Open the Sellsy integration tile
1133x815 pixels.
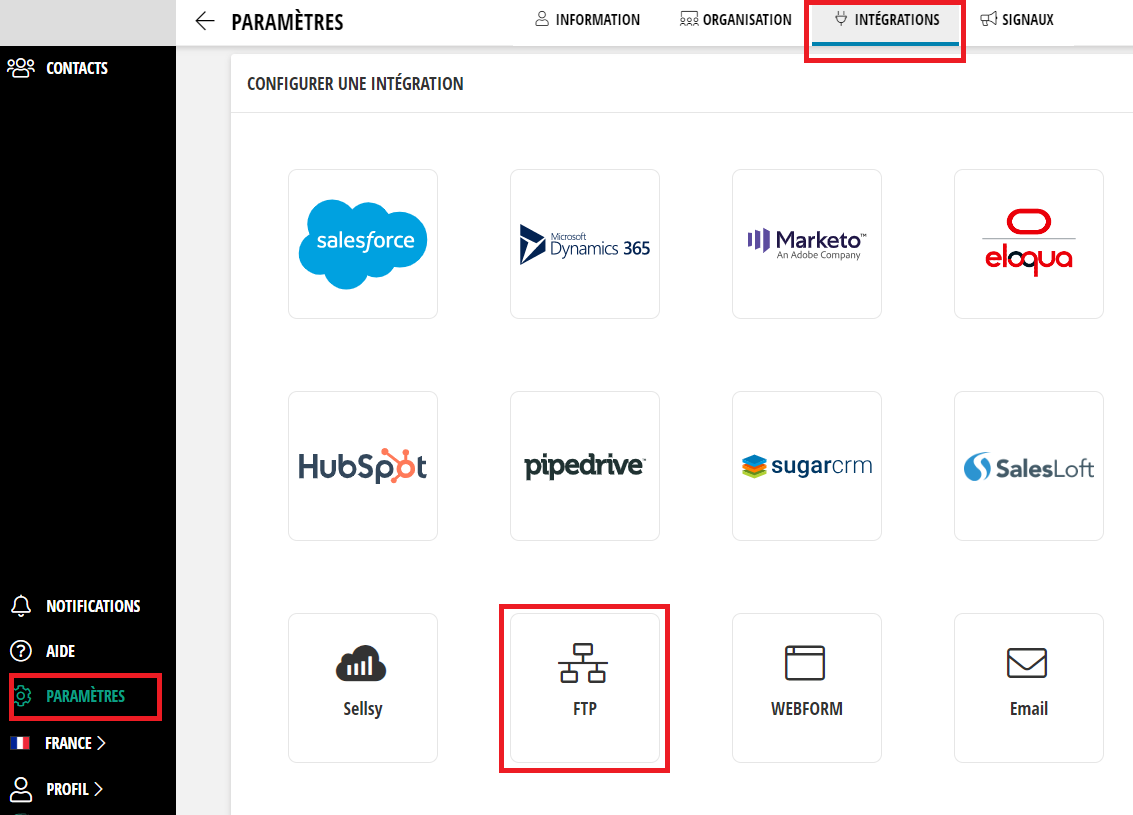(363, 688)
